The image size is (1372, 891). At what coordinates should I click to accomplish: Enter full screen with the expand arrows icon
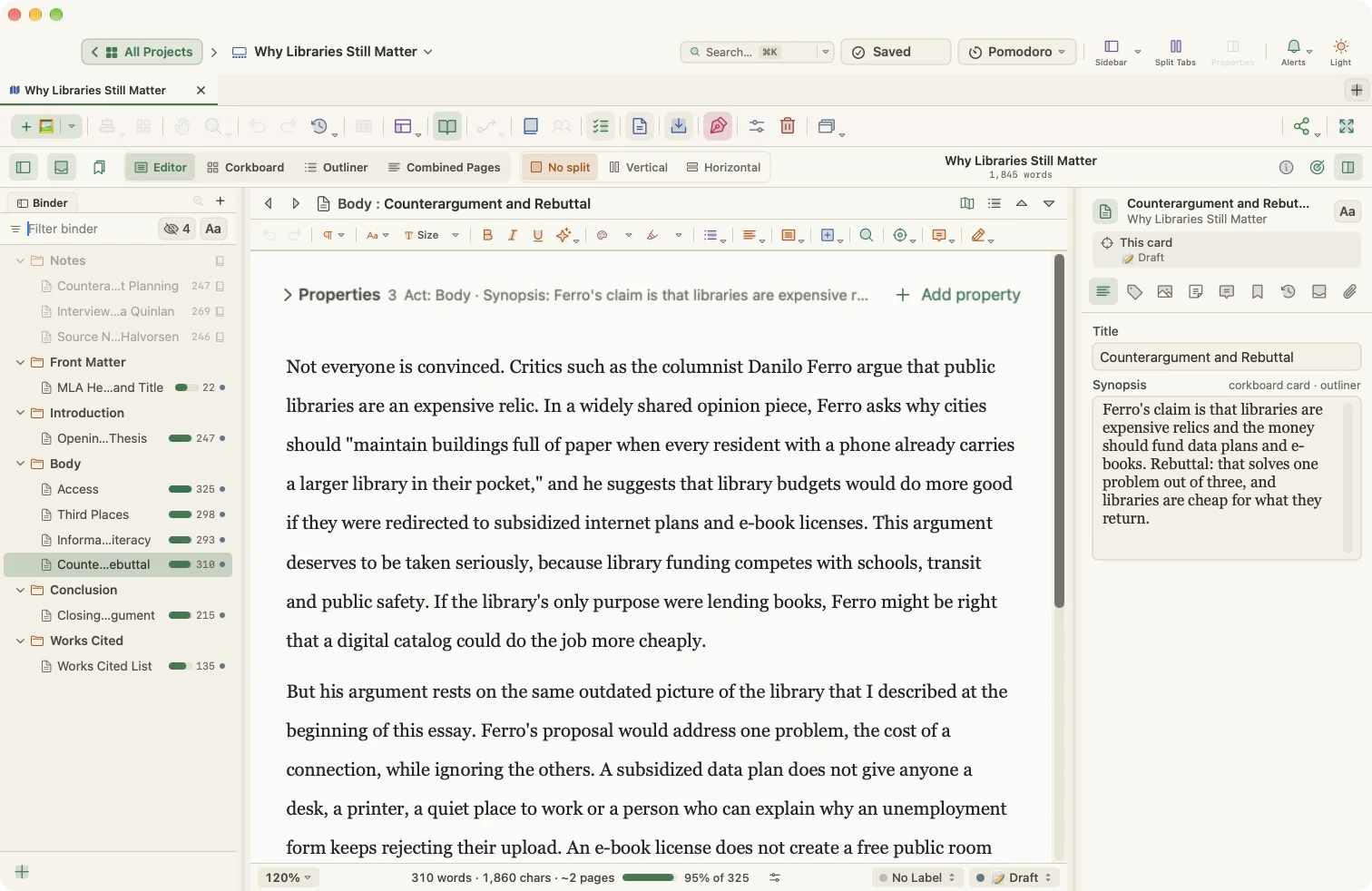(1347, 126)
